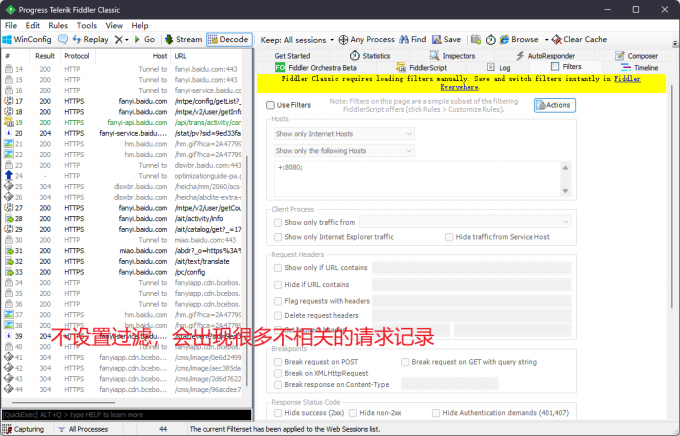680x436 pixels.
Task: Toggle Stream mode in toolbar
Action: coord(183,39)
